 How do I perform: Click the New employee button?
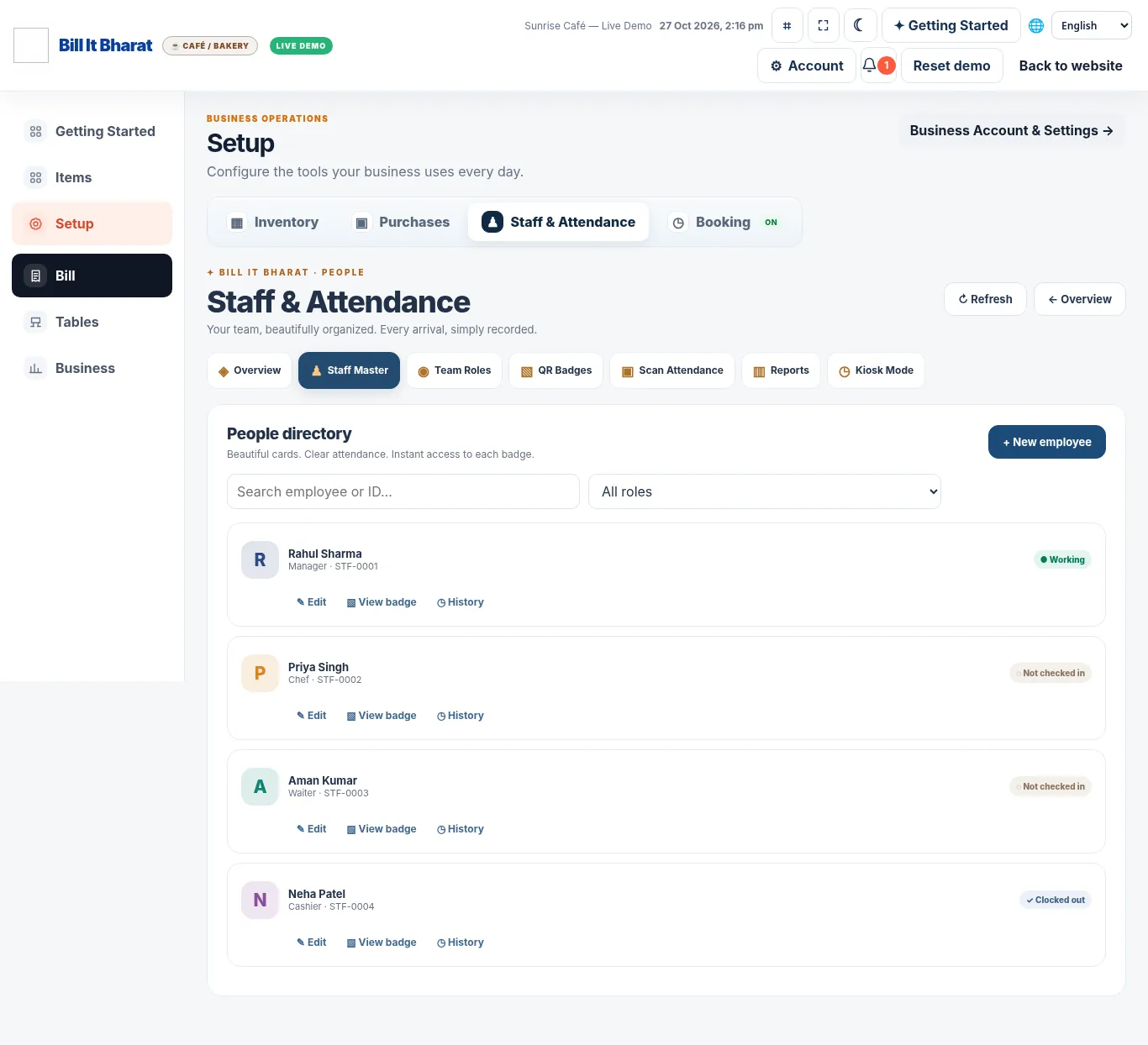click(1047, 442)
